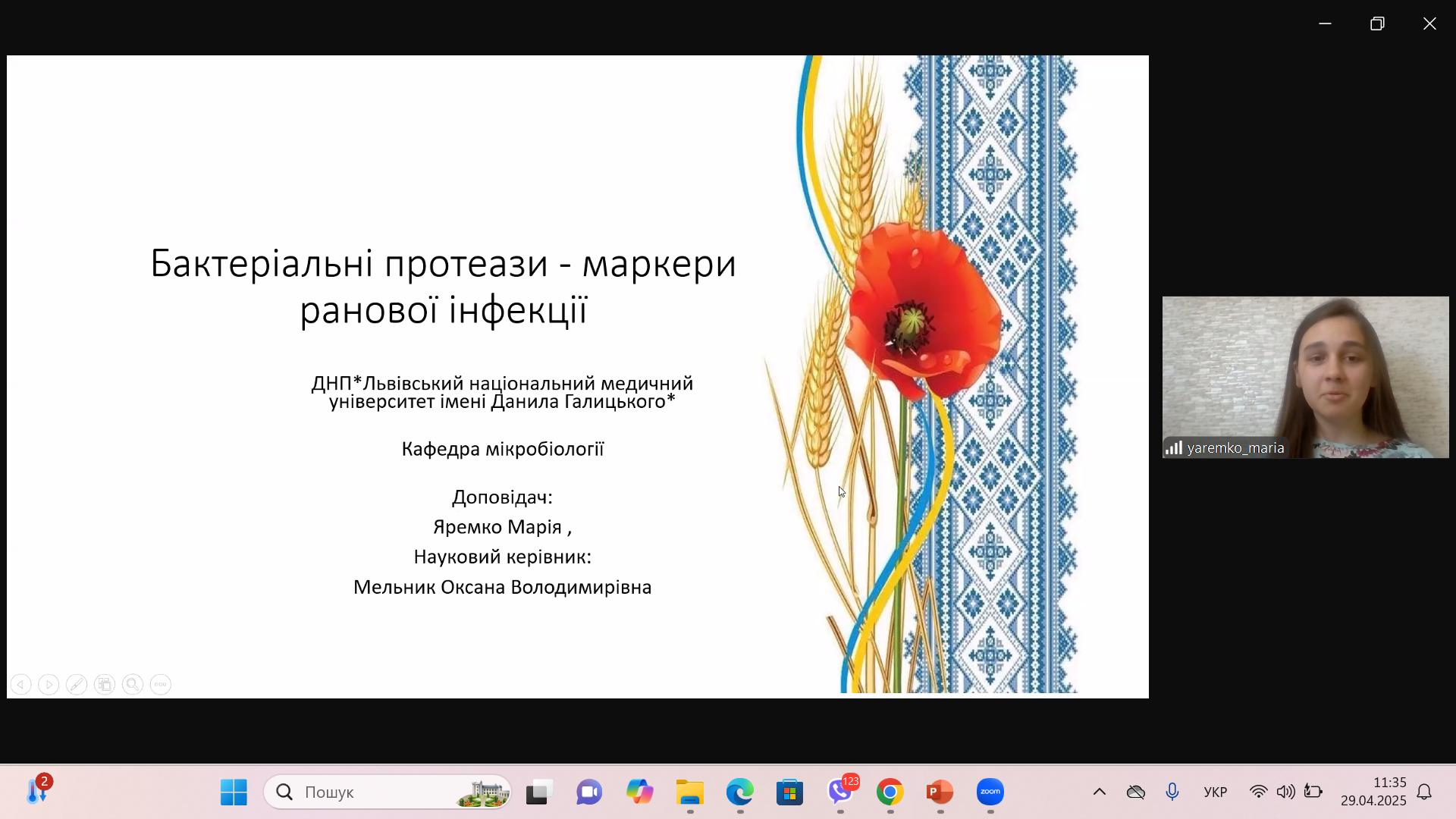Switch to Zoom in the taskbar
The image size is (1456, 819).
pyautogui.click(x=990, y=792)
